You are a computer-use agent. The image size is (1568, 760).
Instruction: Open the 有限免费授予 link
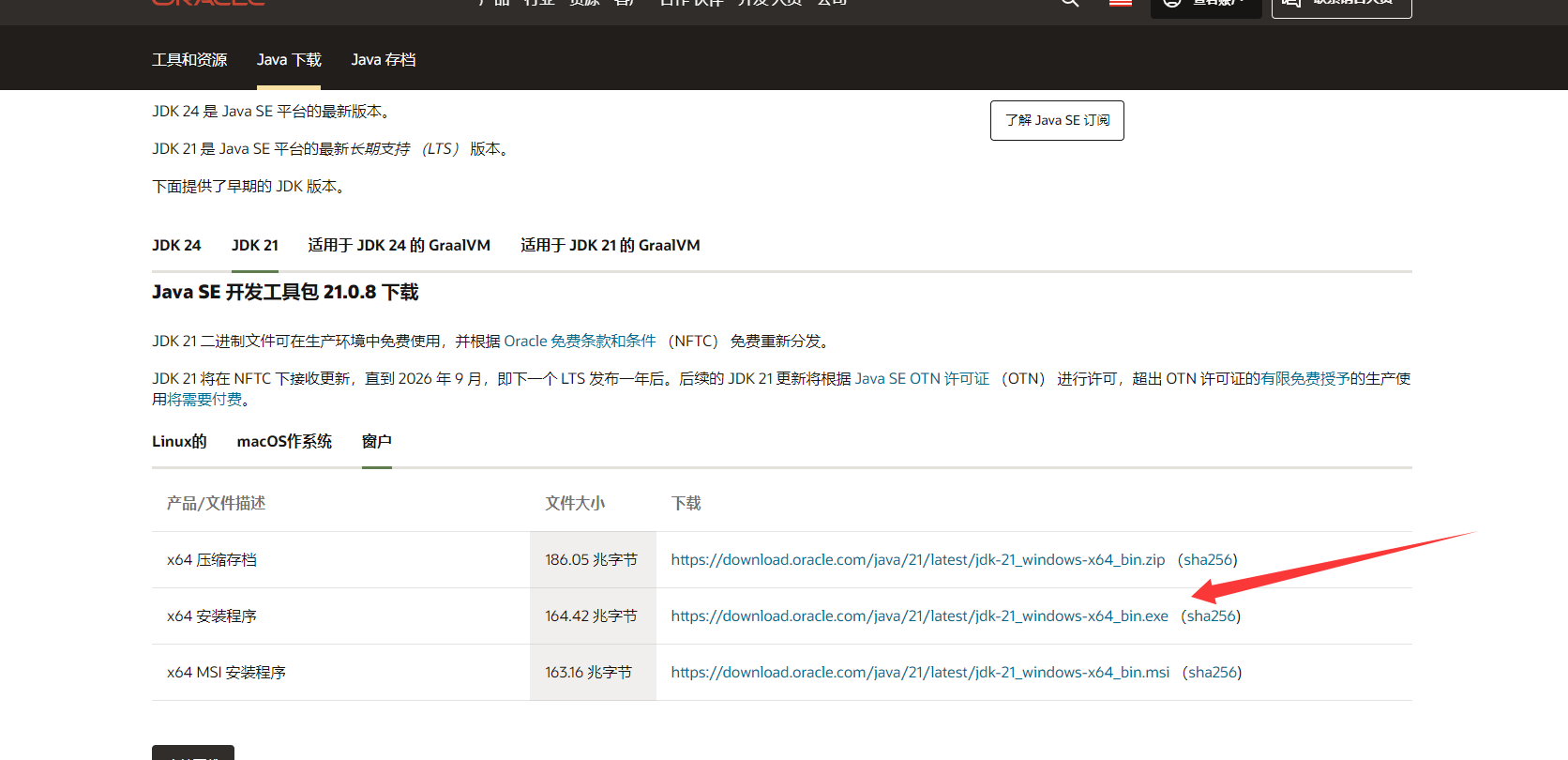[x=1305, y=378]
